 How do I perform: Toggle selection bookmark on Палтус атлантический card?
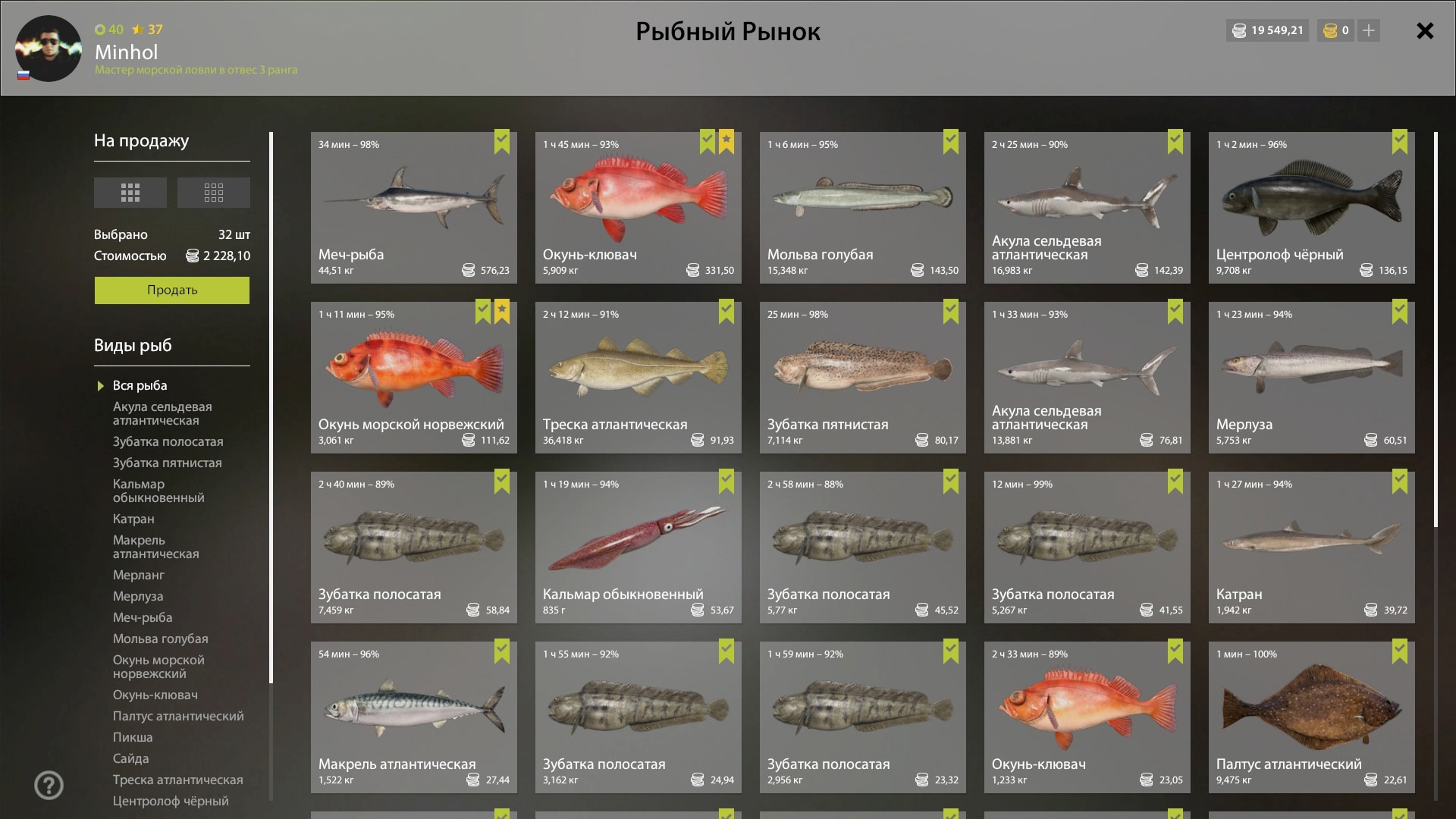1400,651
